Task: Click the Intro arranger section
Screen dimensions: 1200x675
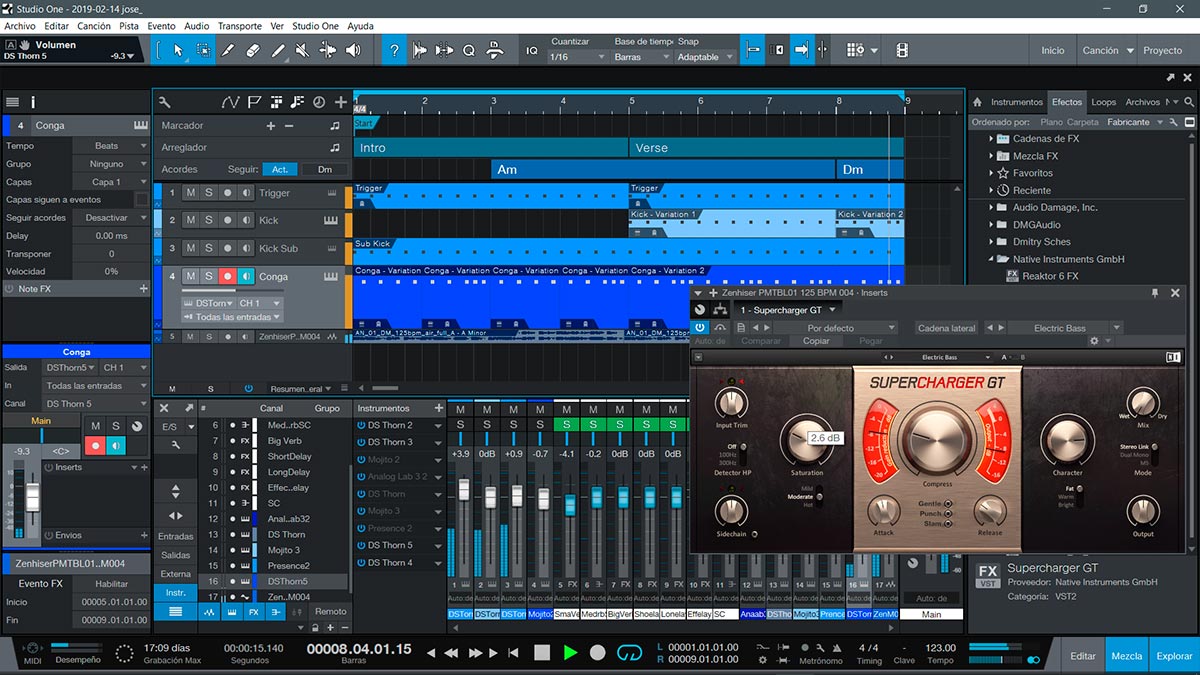Action: (490, 148)
